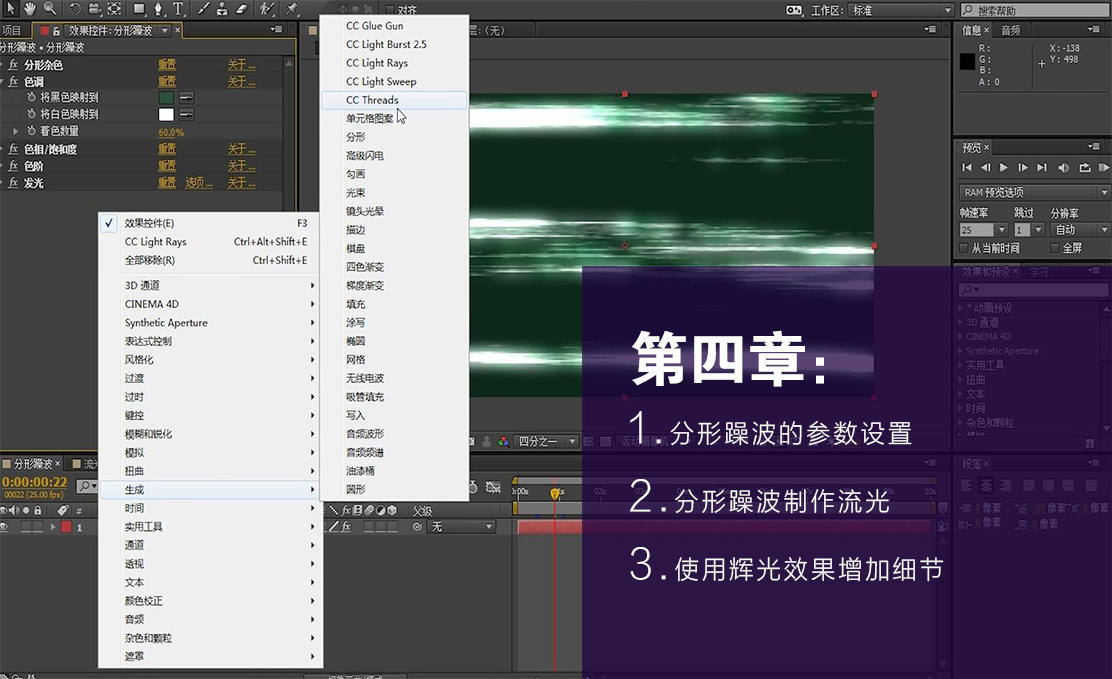Toggle layer 1 video visibility eye
1112x679 pixels.
pyautogui.click(x=4, y=527)
